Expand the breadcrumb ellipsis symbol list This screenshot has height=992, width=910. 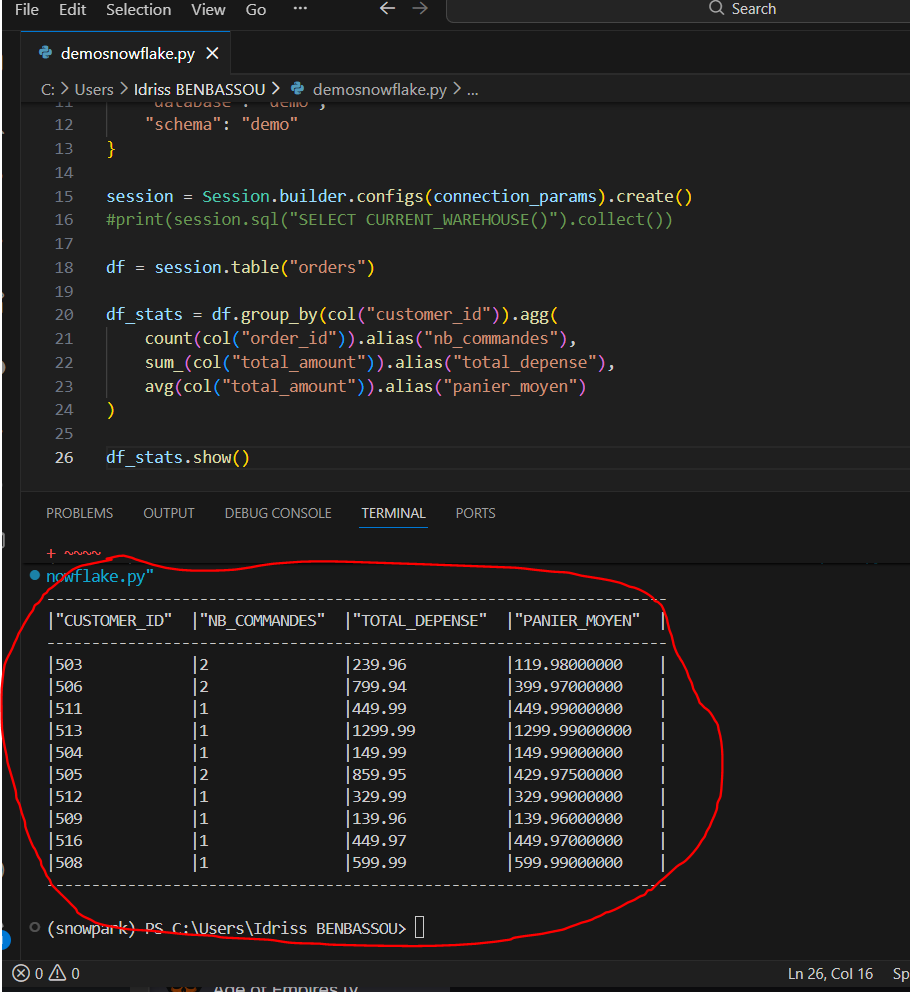click(x=473, y=89)
